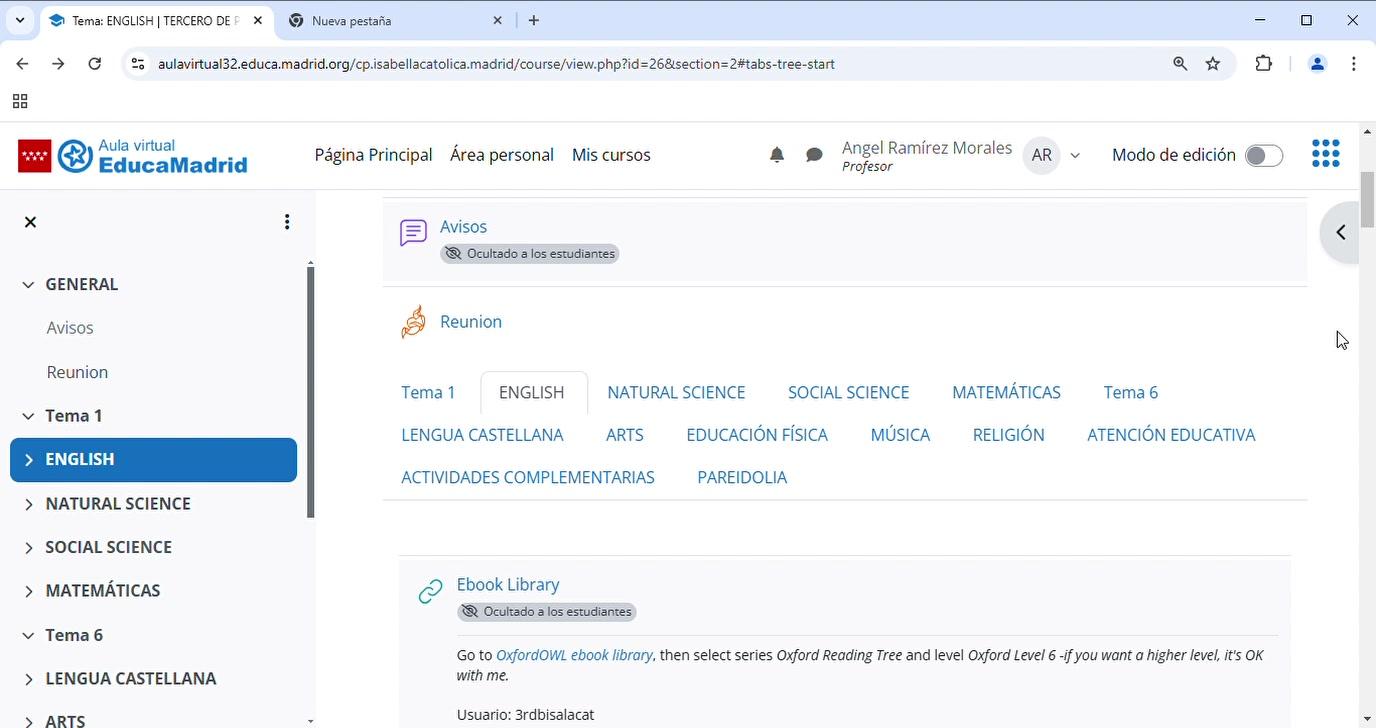Open the ATENCIÓN EDUCATIVA tab
The width and height of the screenshot is (1376, 728).
1171,435
